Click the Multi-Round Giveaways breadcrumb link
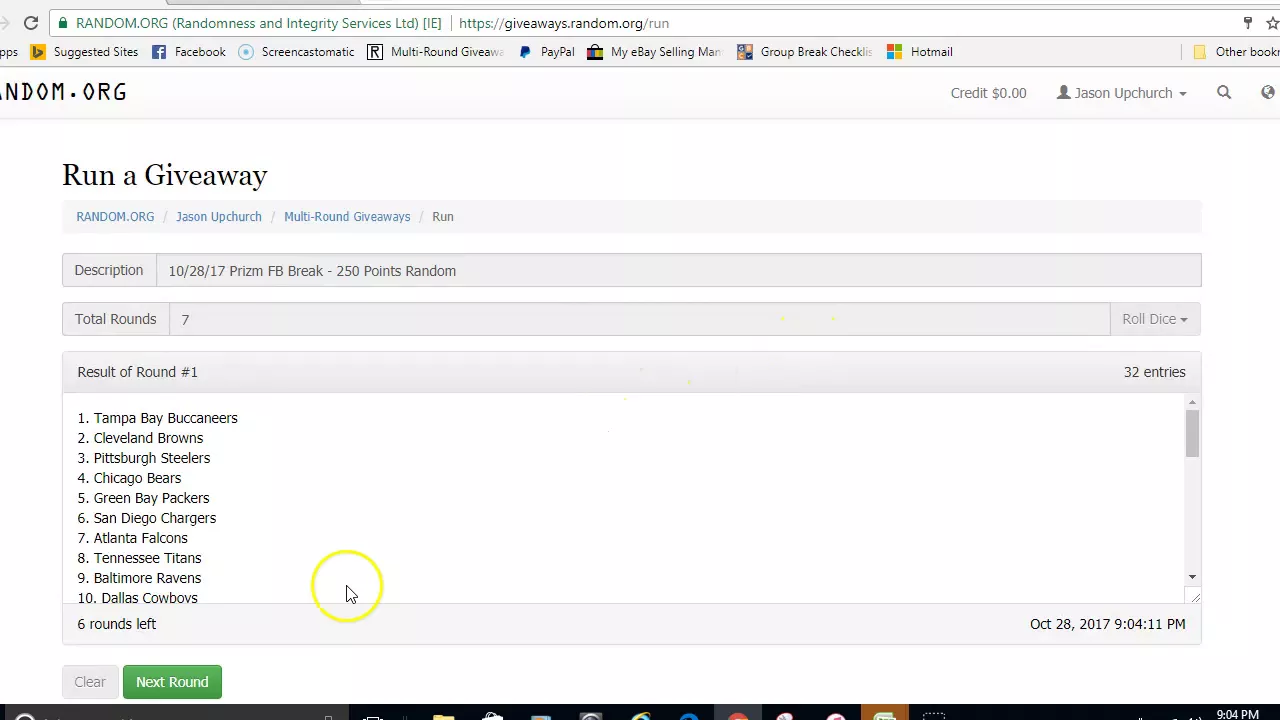The image size is (1280, 720). pos(347,216)
